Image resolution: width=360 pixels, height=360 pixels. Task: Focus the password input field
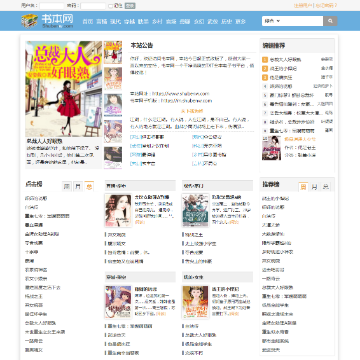pos(93,6)
